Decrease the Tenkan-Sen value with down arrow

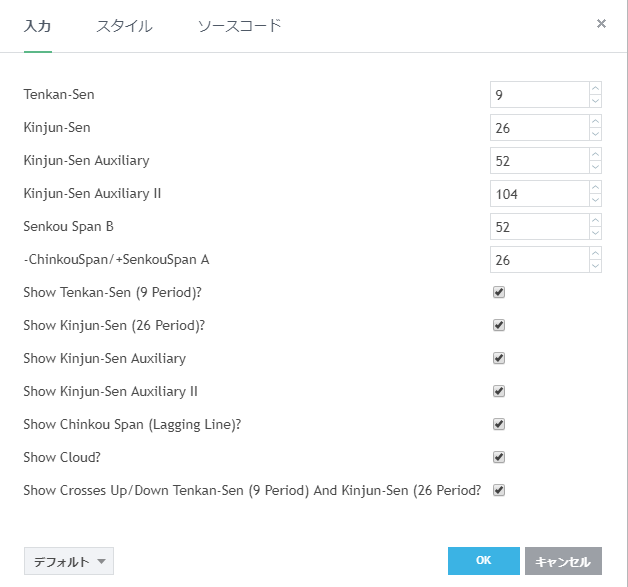(595, 101)
